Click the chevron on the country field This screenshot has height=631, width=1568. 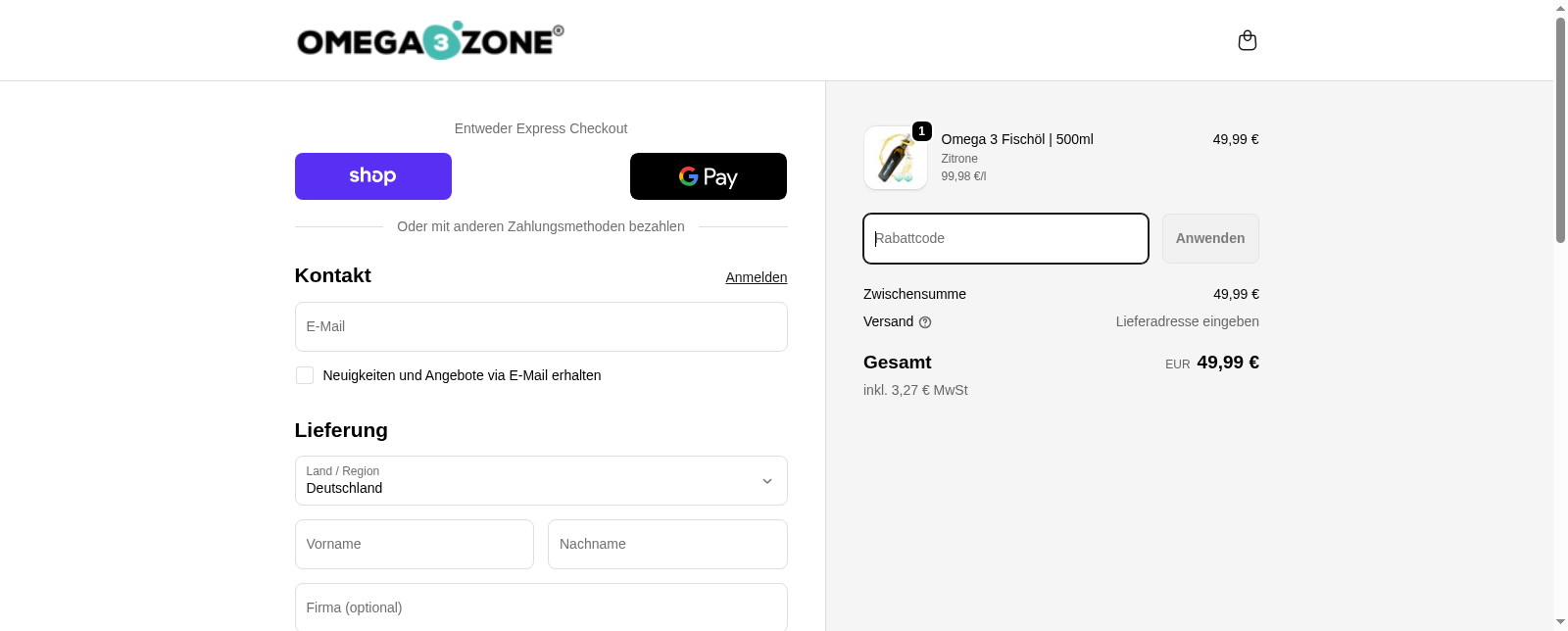click(x=767, y=481)
